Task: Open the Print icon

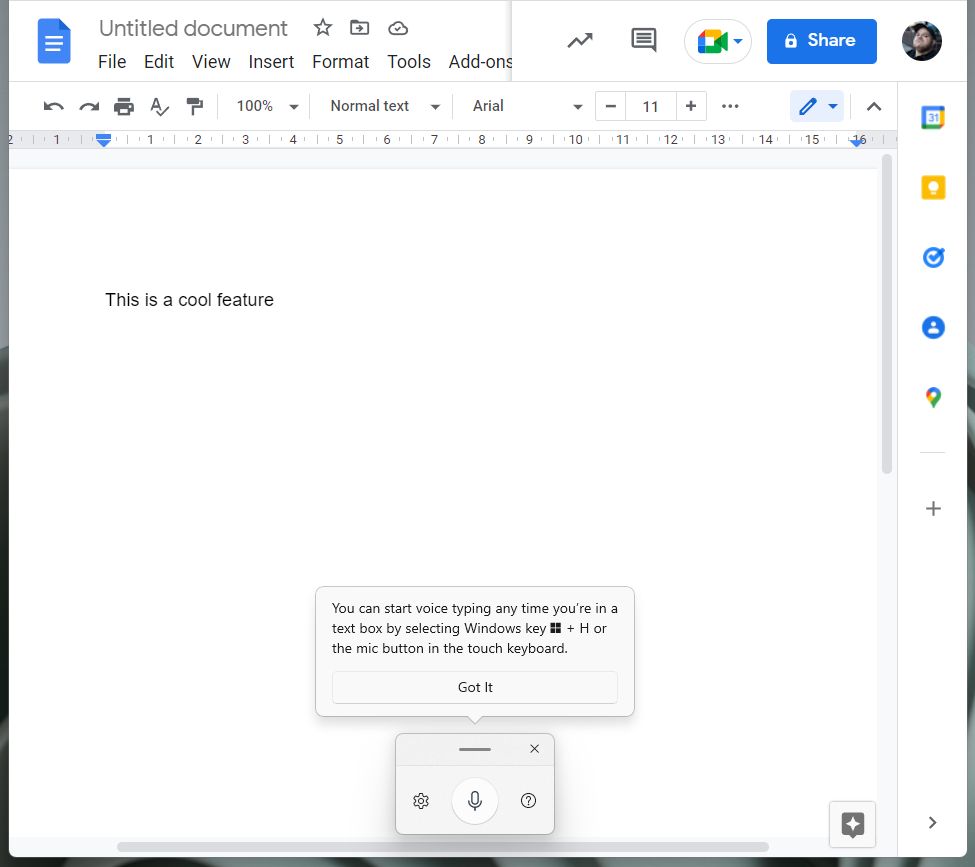Action: pos(124,106)
